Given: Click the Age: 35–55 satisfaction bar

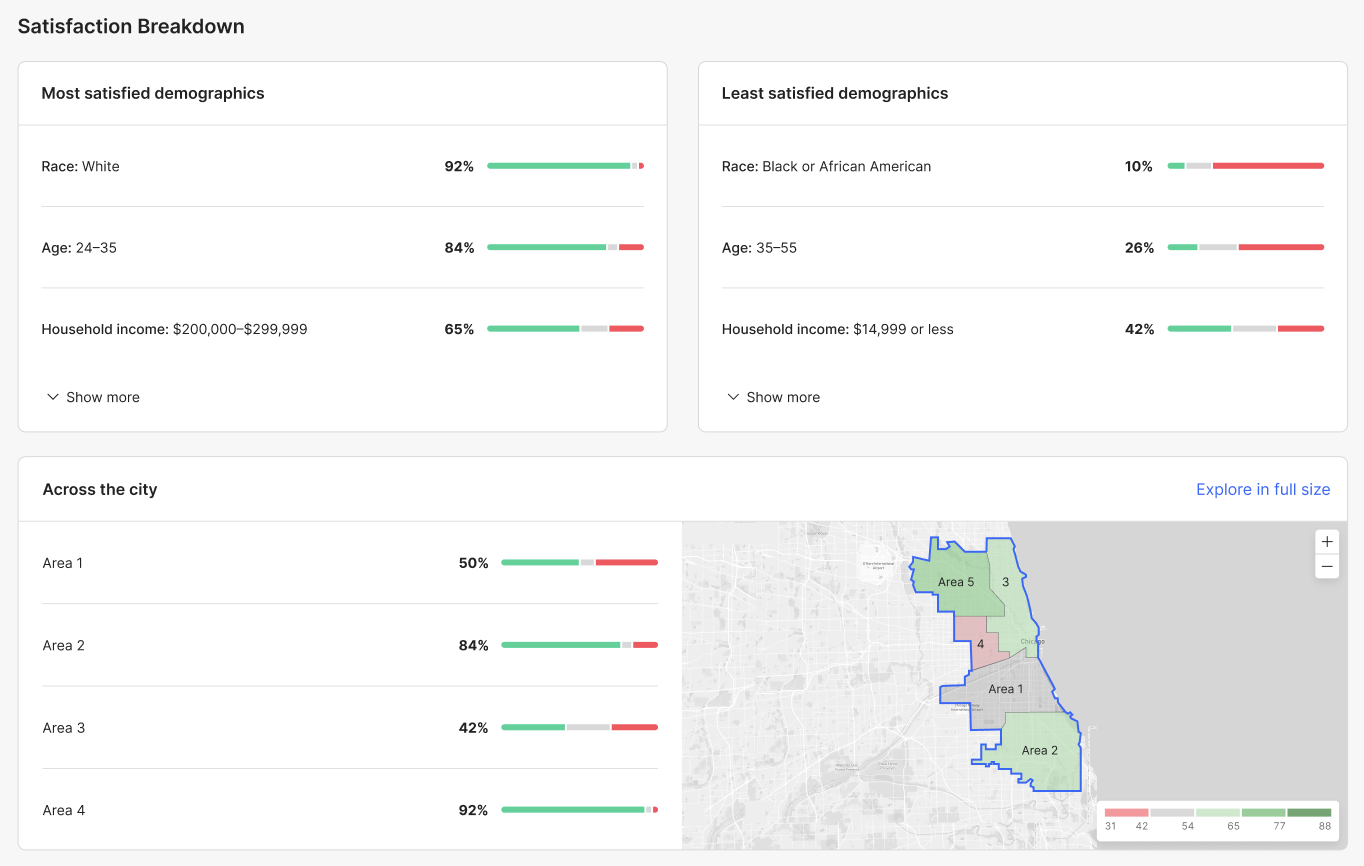Looking at the screenshot, I should click(1245, 247).
